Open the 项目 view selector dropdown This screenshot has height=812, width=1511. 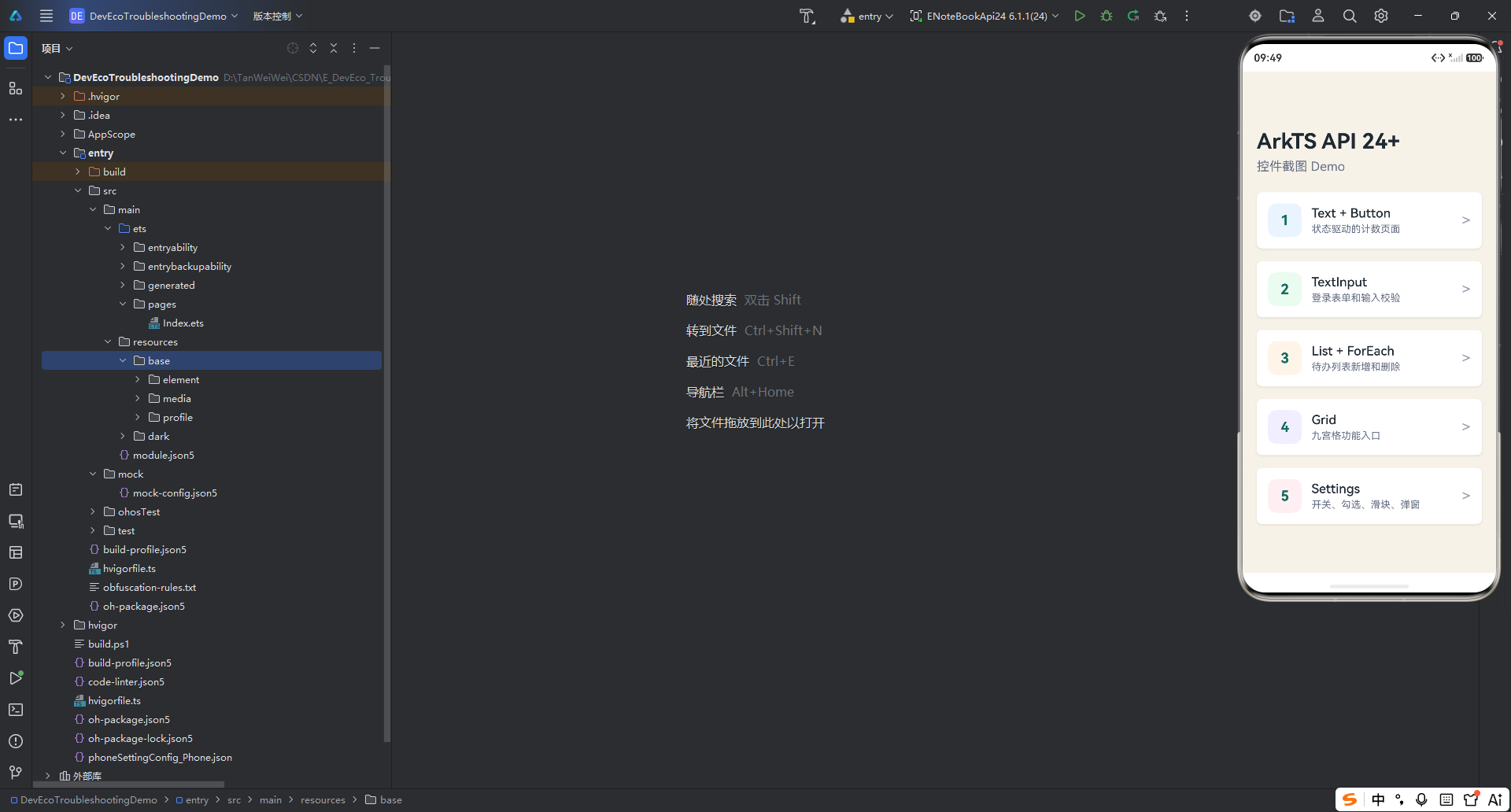click(x=57, y=48)
